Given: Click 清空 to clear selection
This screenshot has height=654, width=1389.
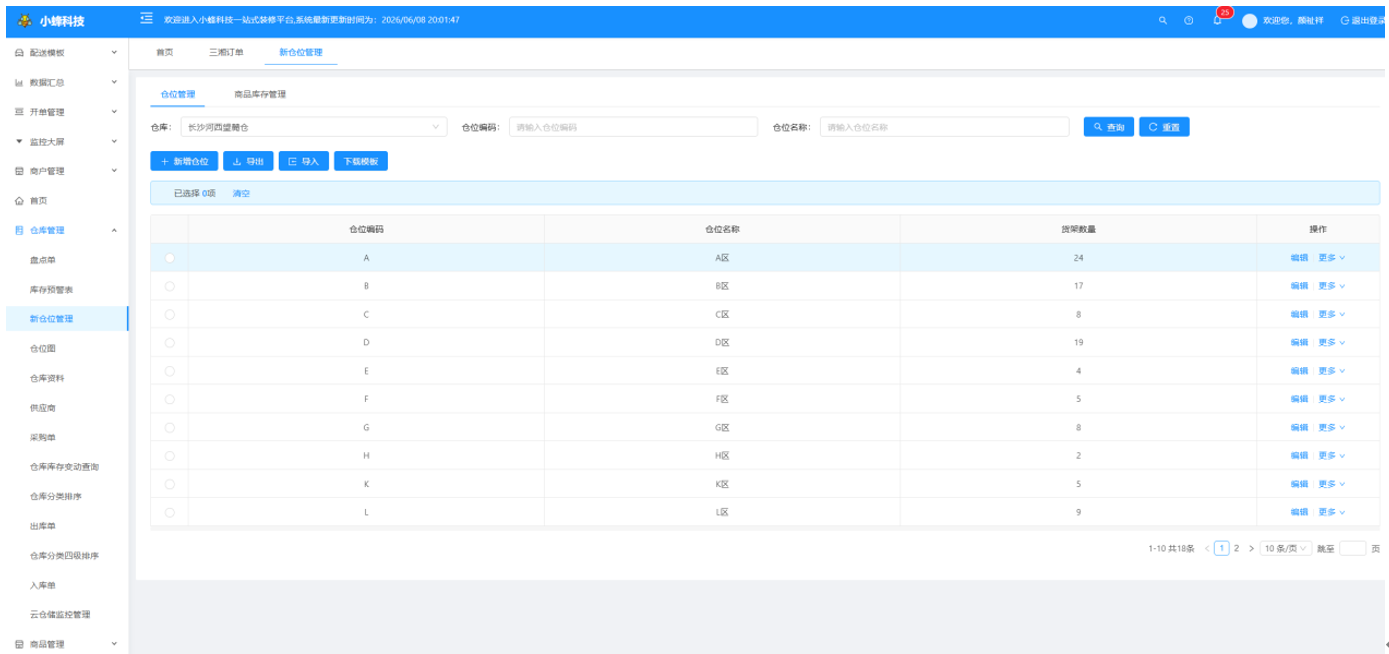Looking at the screenshot, I should tap(241, 193).
